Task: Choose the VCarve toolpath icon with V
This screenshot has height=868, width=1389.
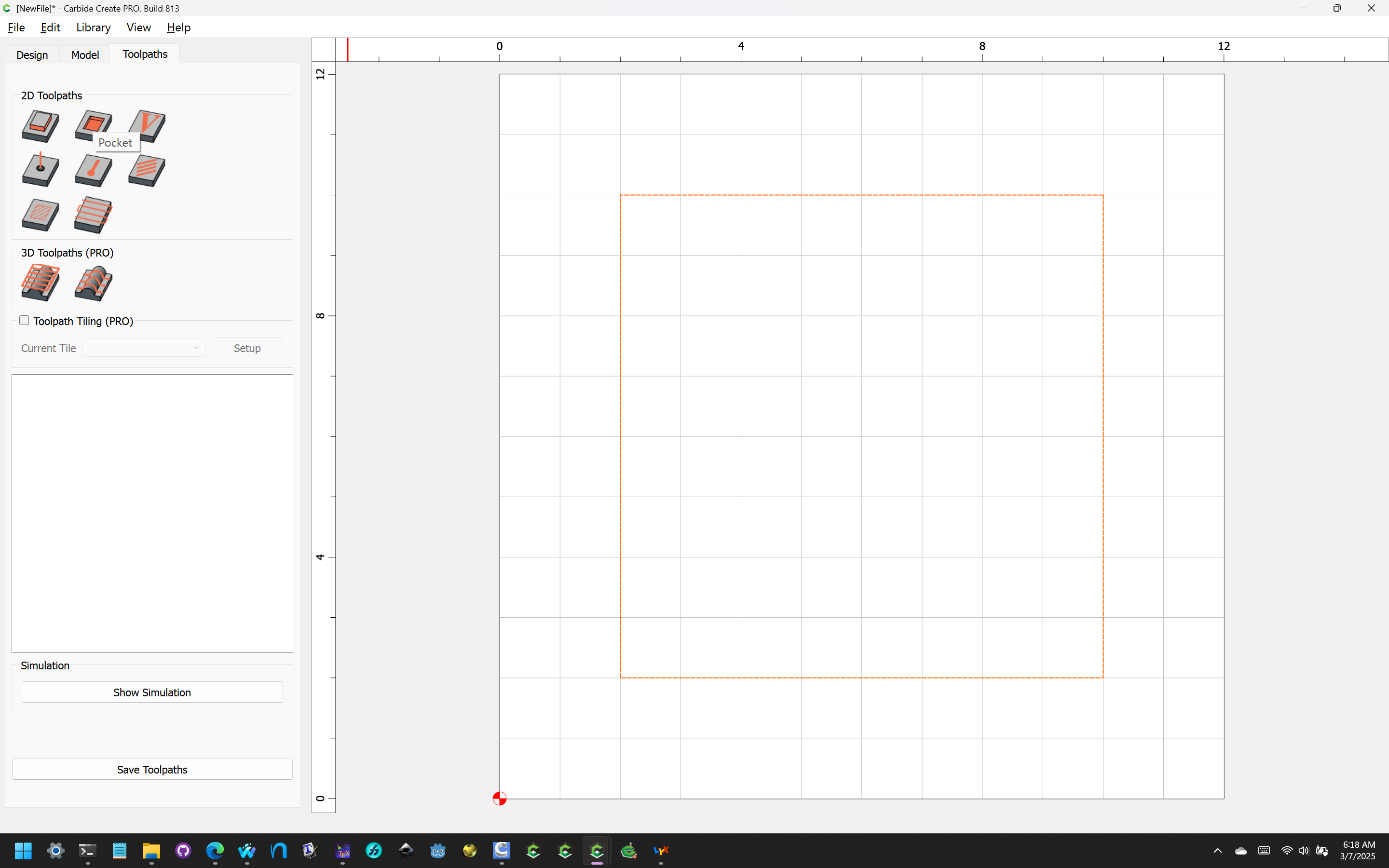Action: click(147, 126)
